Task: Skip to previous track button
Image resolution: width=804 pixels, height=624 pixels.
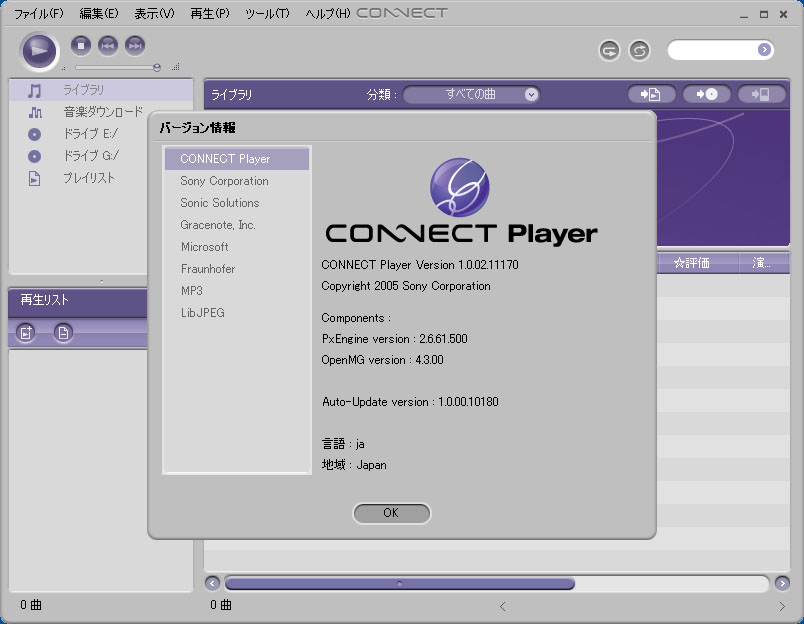Action: click(x=108, y=46)
